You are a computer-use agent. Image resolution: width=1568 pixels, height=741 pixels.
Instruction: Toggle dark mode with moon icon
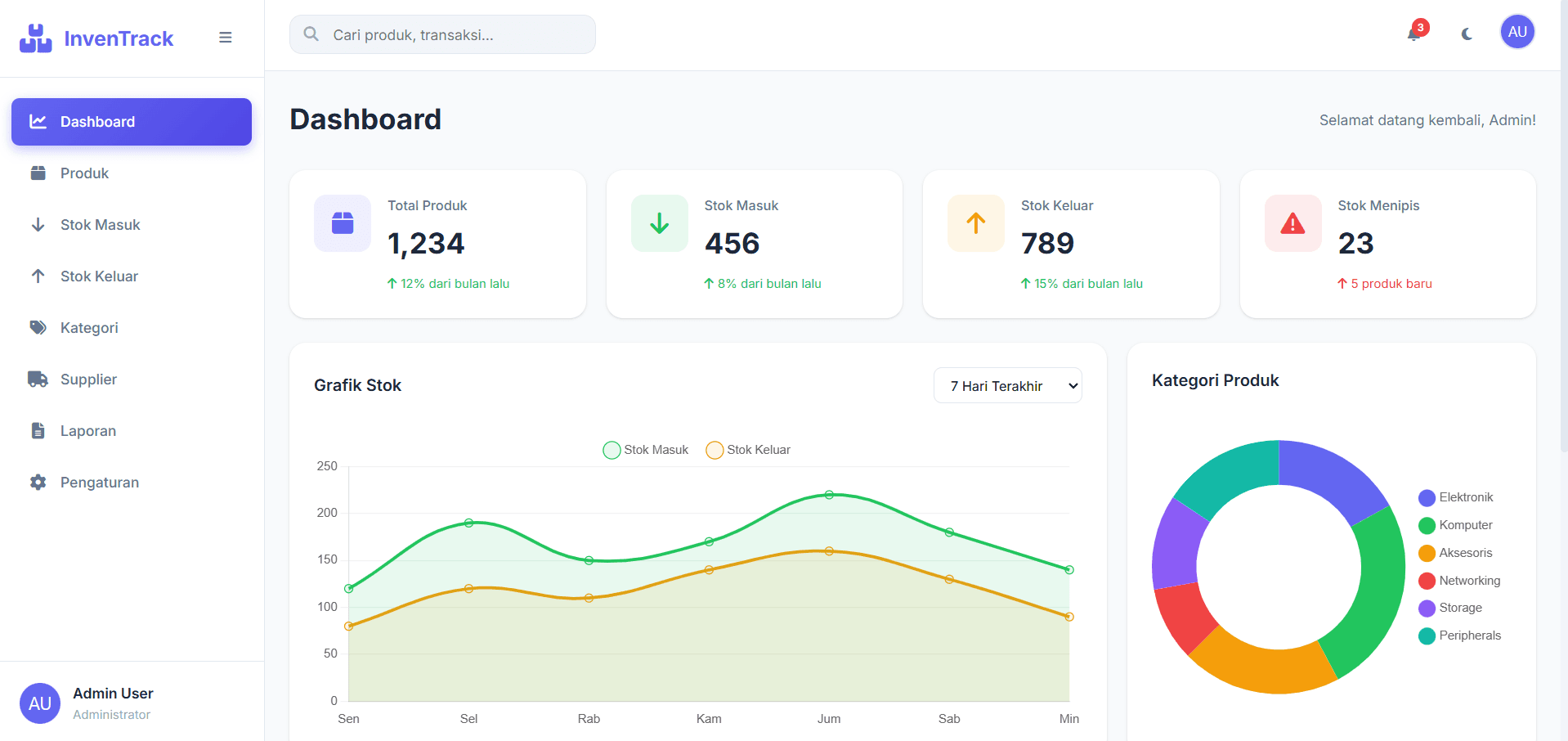point(1467,34)
